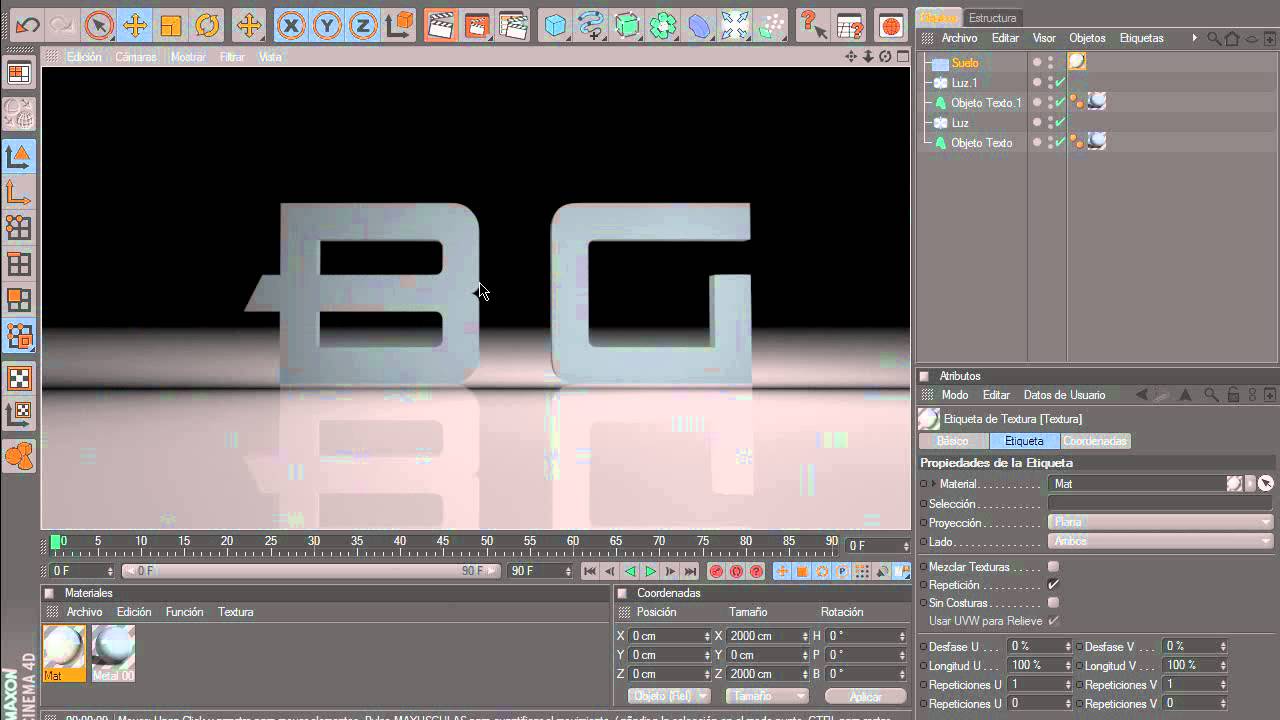Image resolution: width=1280 pixels, height=720 pixels.
Task: Open Cámaras menu in viewport
Action: (x=136, y=57)
